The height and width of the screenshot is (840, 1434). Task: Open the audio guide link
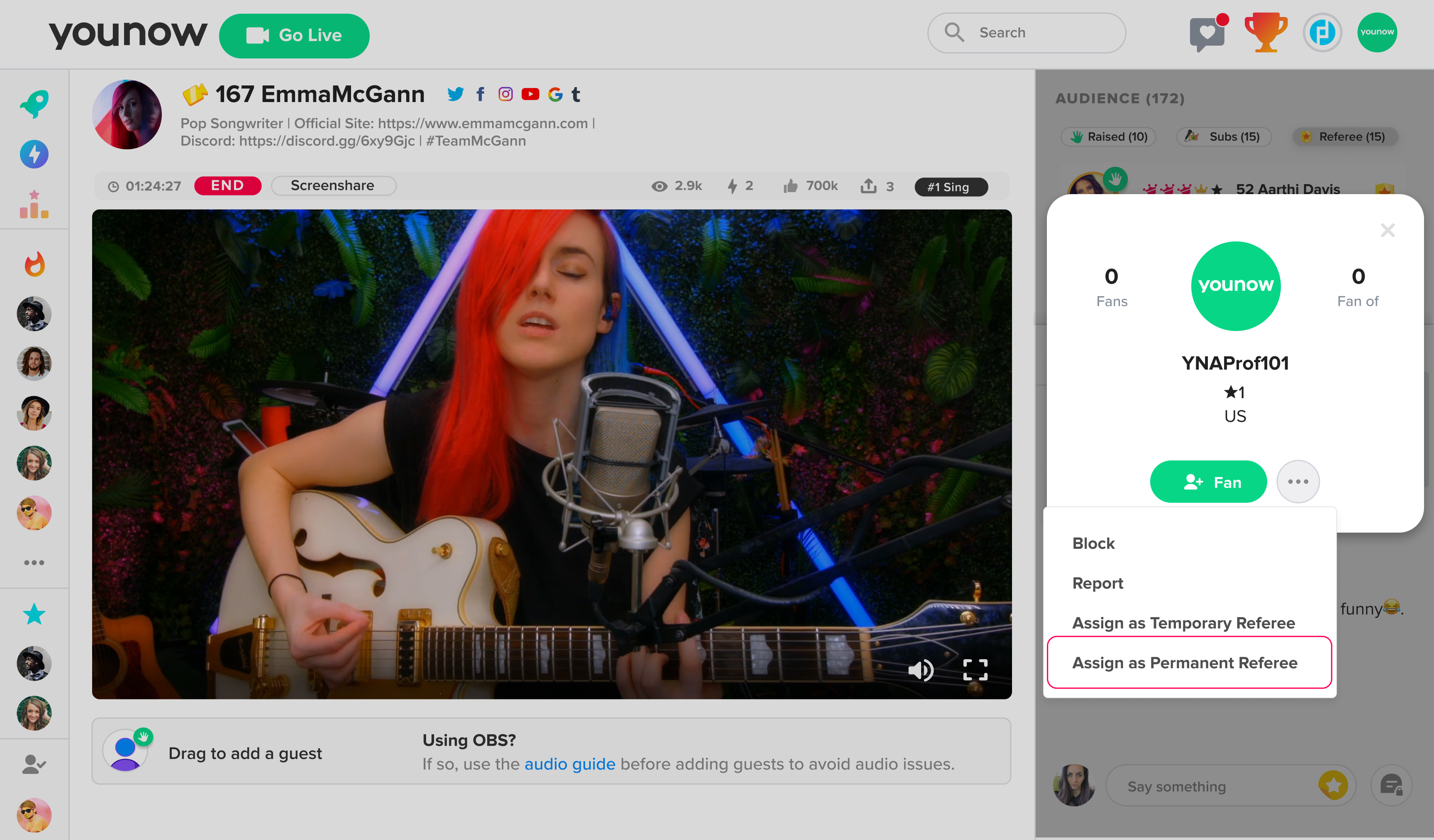(570, 764)
